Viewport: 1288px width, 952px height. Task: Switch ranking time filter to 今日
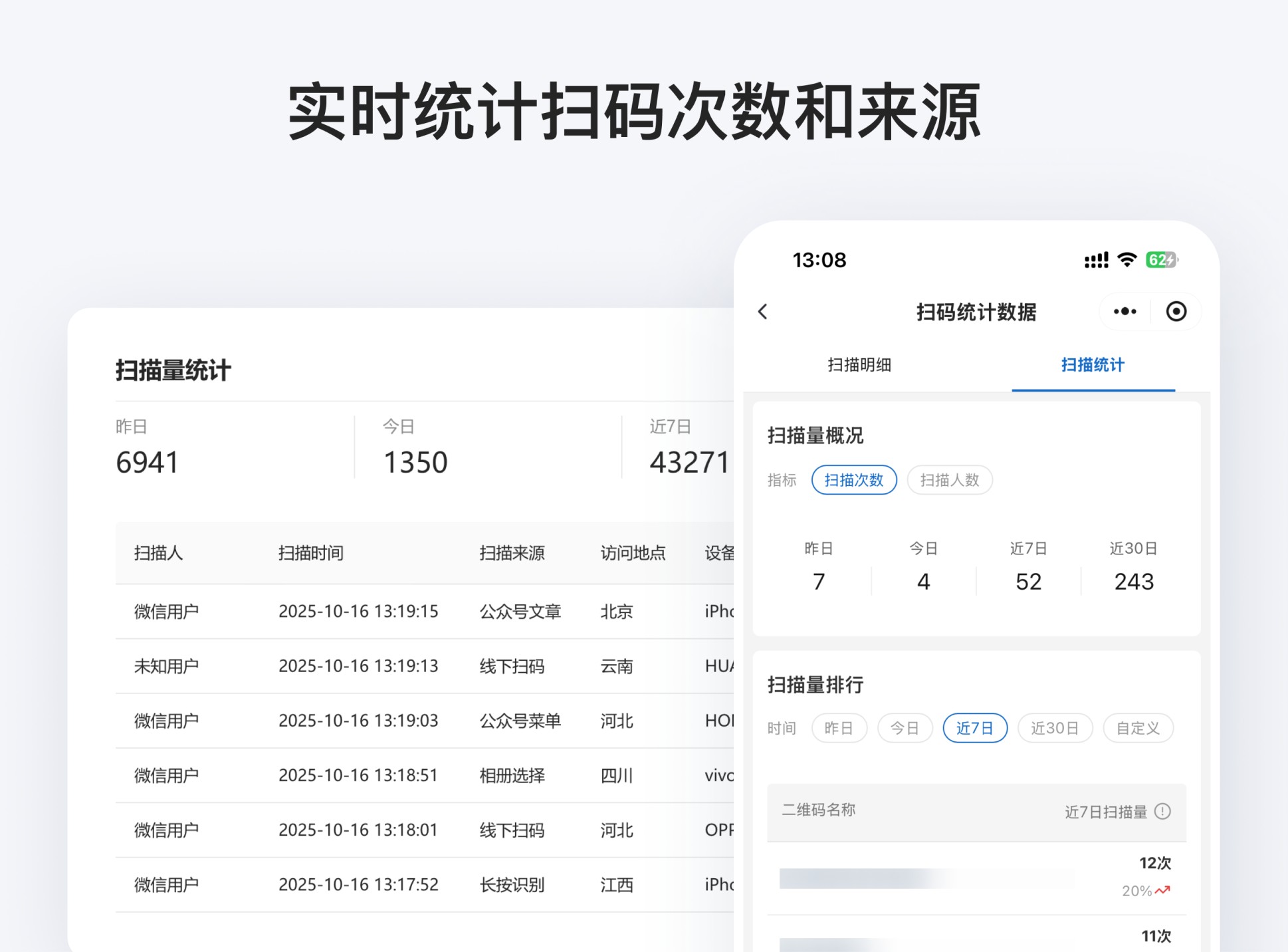click(905, 728)
